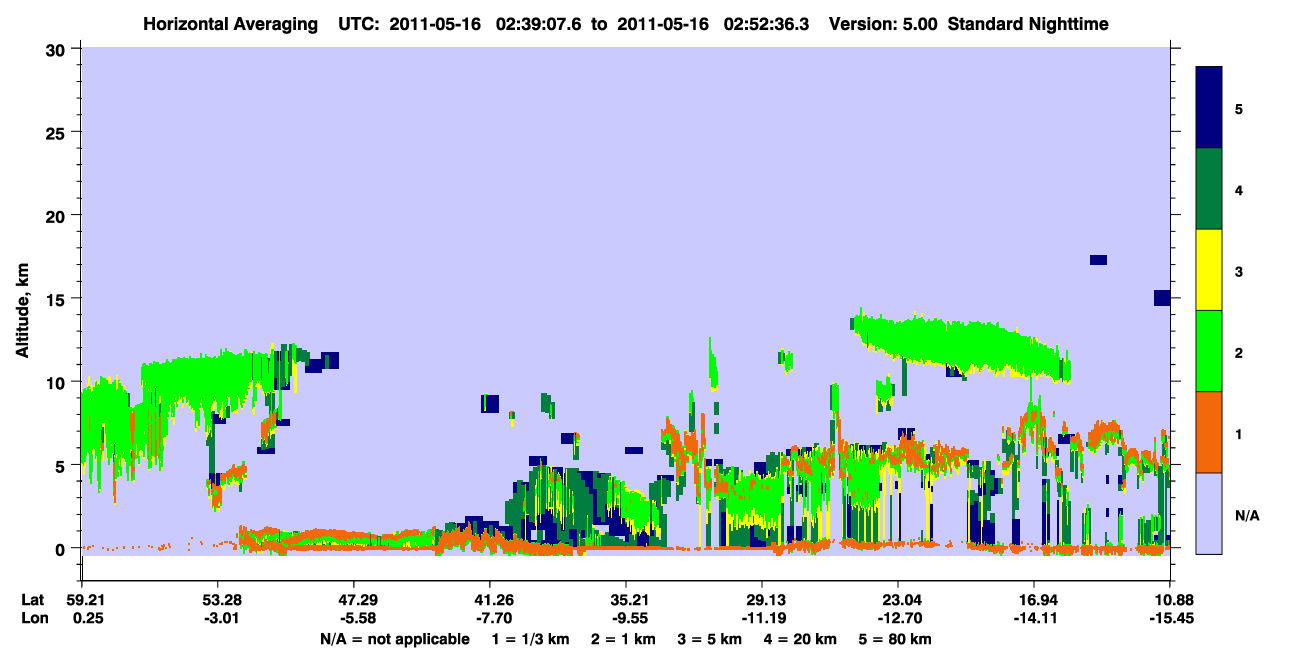Image resolution: width=1300 pixels, height=667 pixels.
Task: Click the 'Standard Nighttime' label
Action: click(1027, 24)
